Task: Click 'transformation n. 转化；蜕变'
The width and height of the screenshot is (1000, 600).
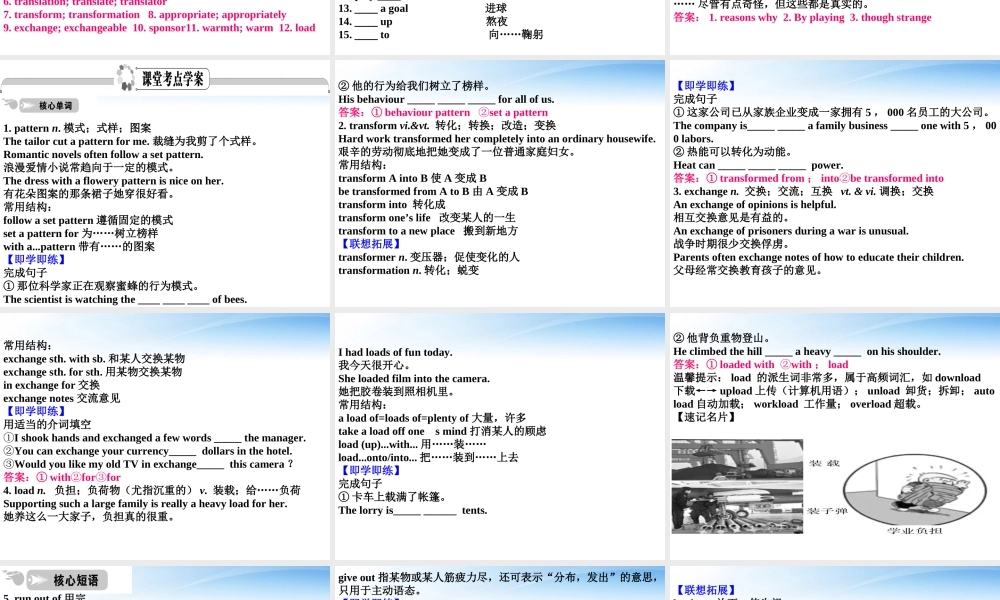Action: [x=408, y=270]
